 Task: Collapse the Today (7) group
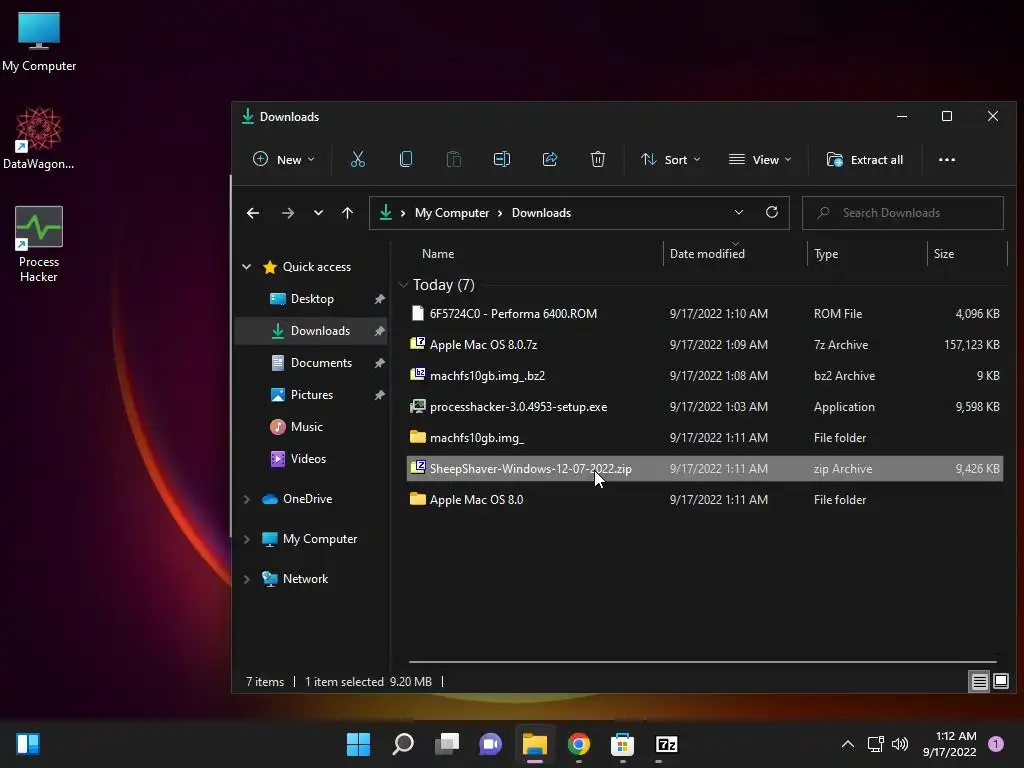(403, 285)
